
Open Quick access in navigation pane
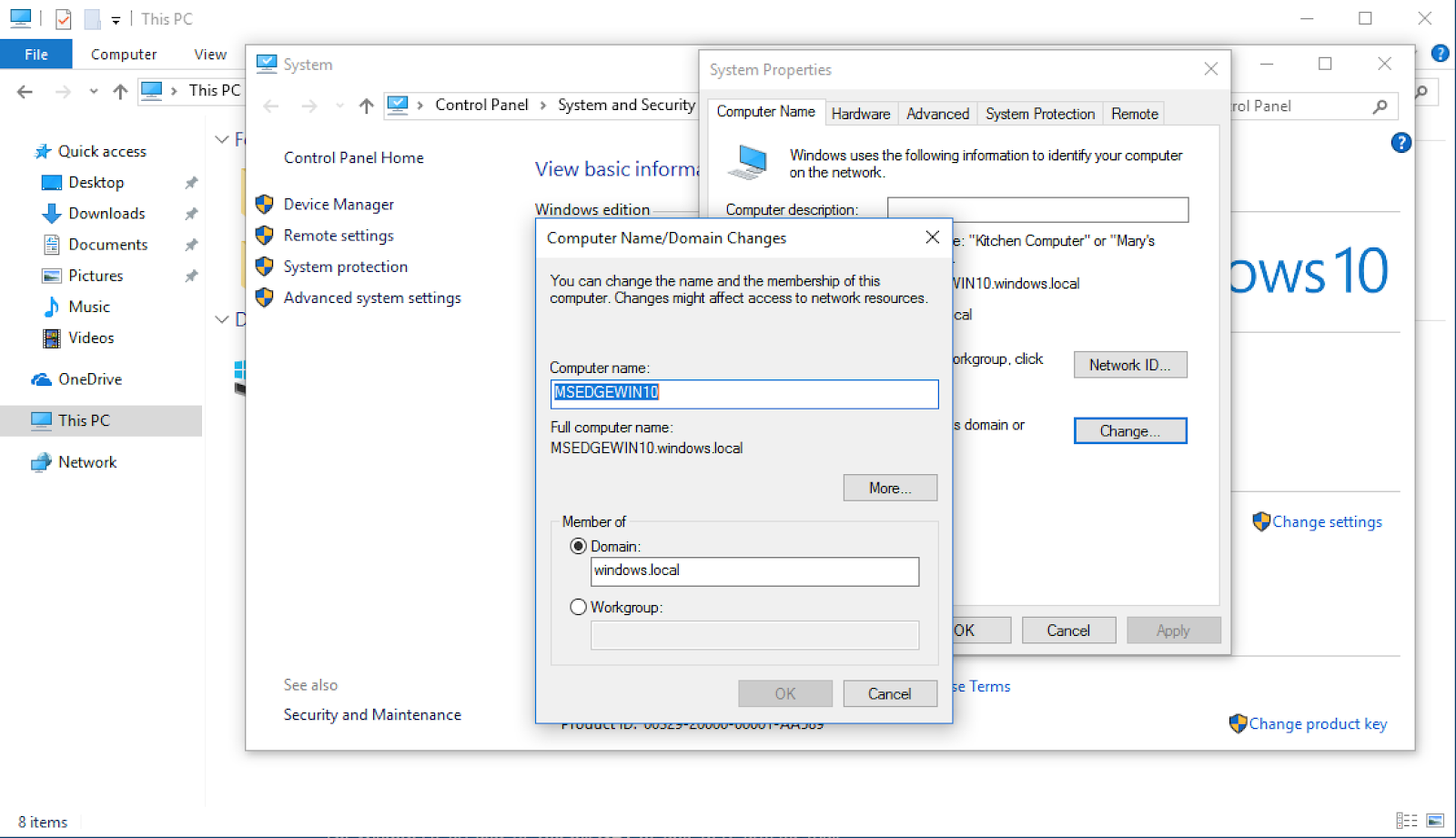point(102,151)
